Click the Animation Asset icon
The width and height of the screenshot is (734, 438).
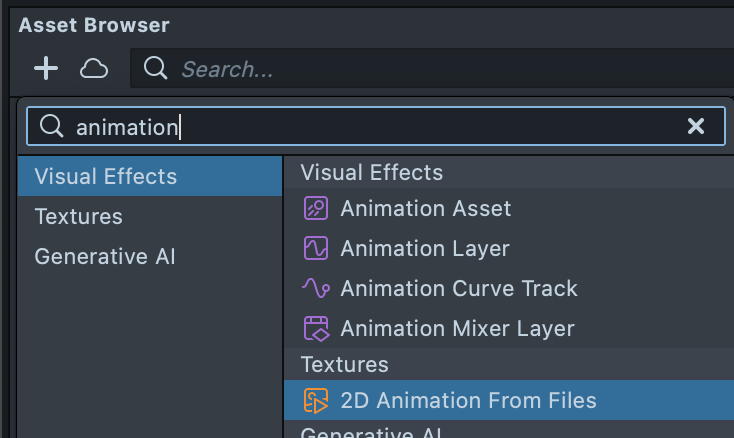click(x=315, y=208)
